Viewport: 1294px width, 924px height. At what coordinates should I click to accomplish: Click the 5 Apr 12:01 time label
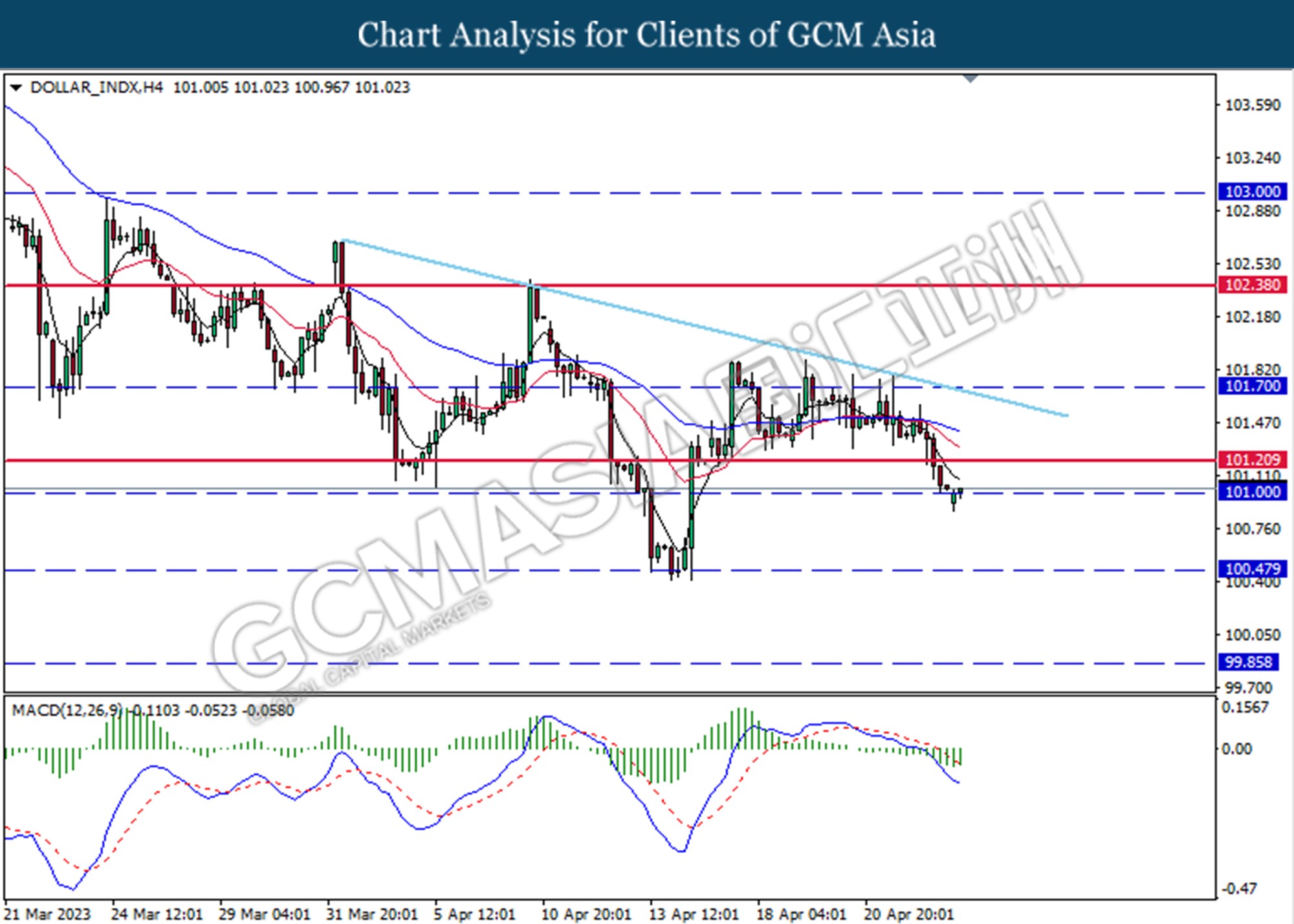click(474, 914)
